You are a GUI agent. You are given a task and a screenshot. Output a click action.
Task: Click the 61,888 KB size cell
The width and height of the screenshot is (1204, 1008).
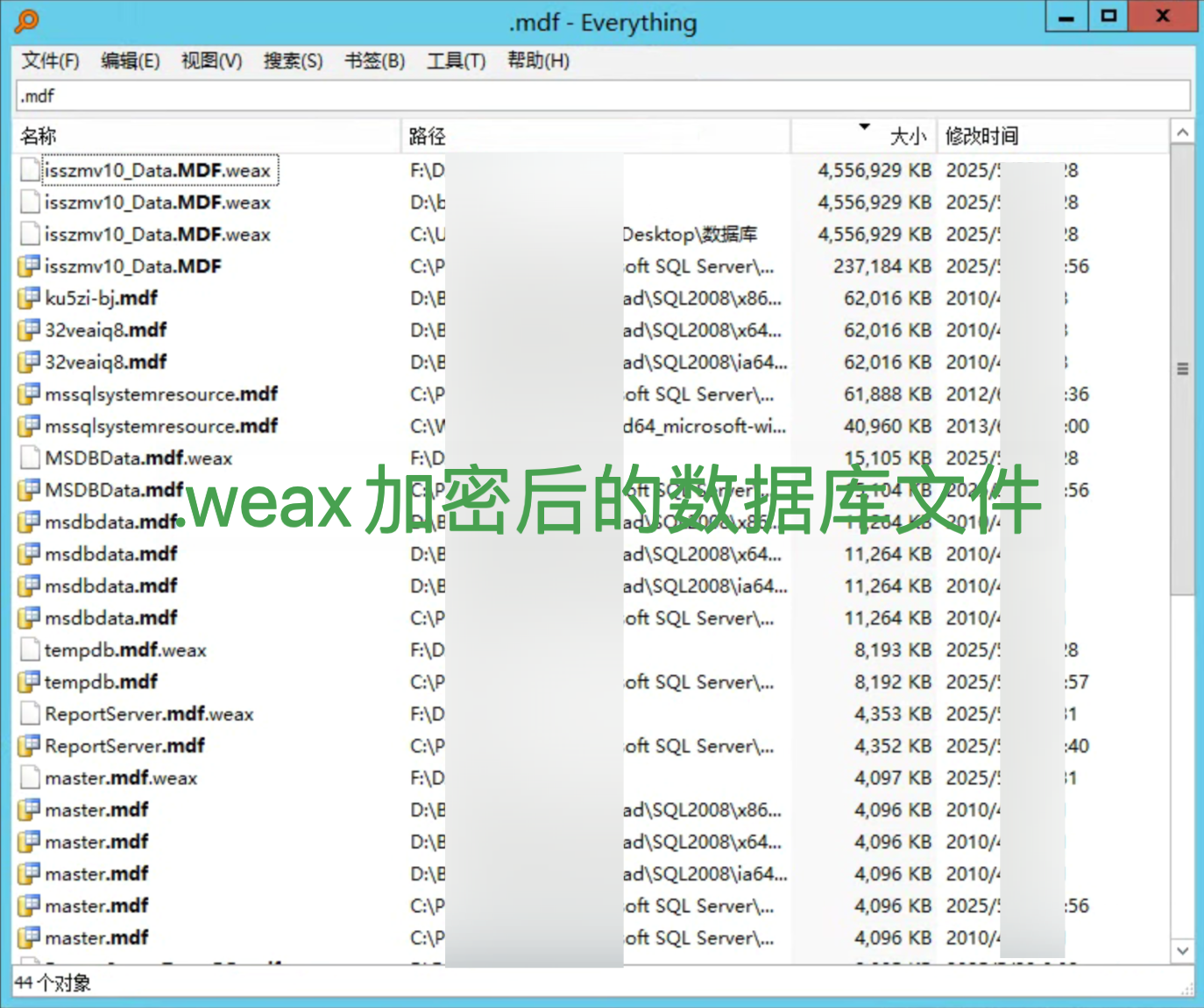coord(888,394)
